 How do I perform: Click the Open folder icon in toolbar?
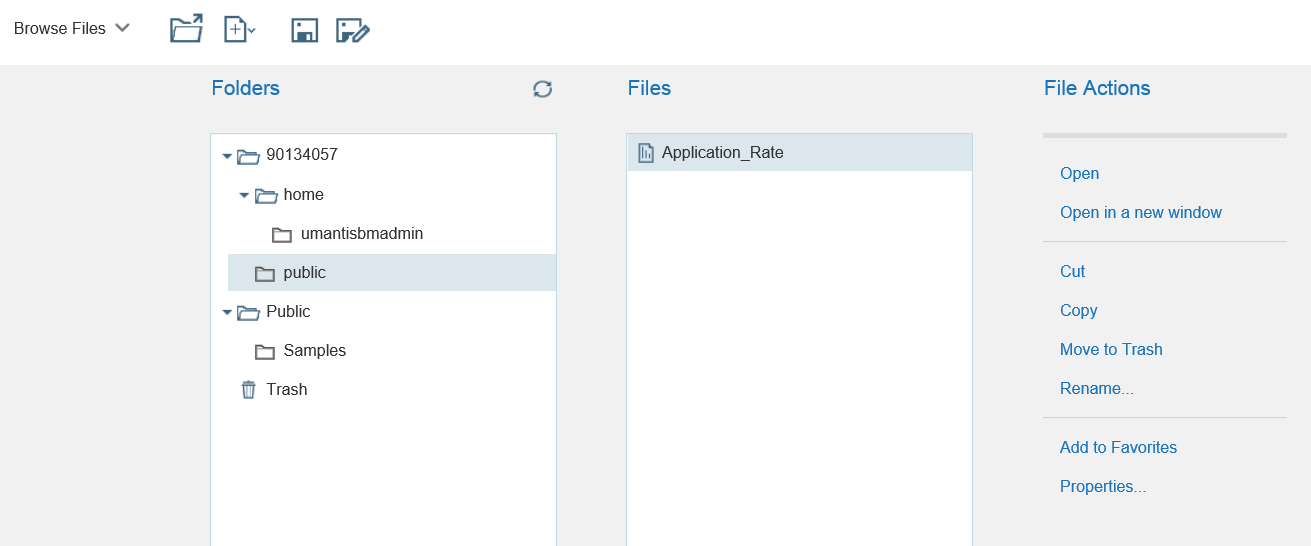tap(186, 29)
